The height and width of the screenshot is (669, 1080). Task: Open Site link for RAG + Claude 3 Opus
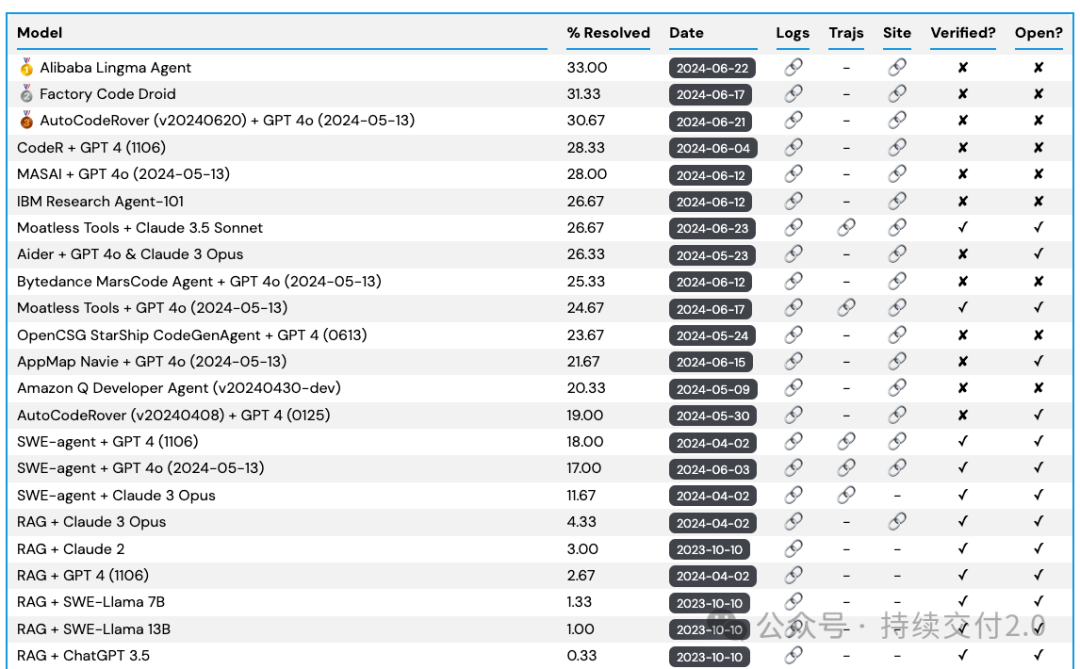tap(897, 522)
